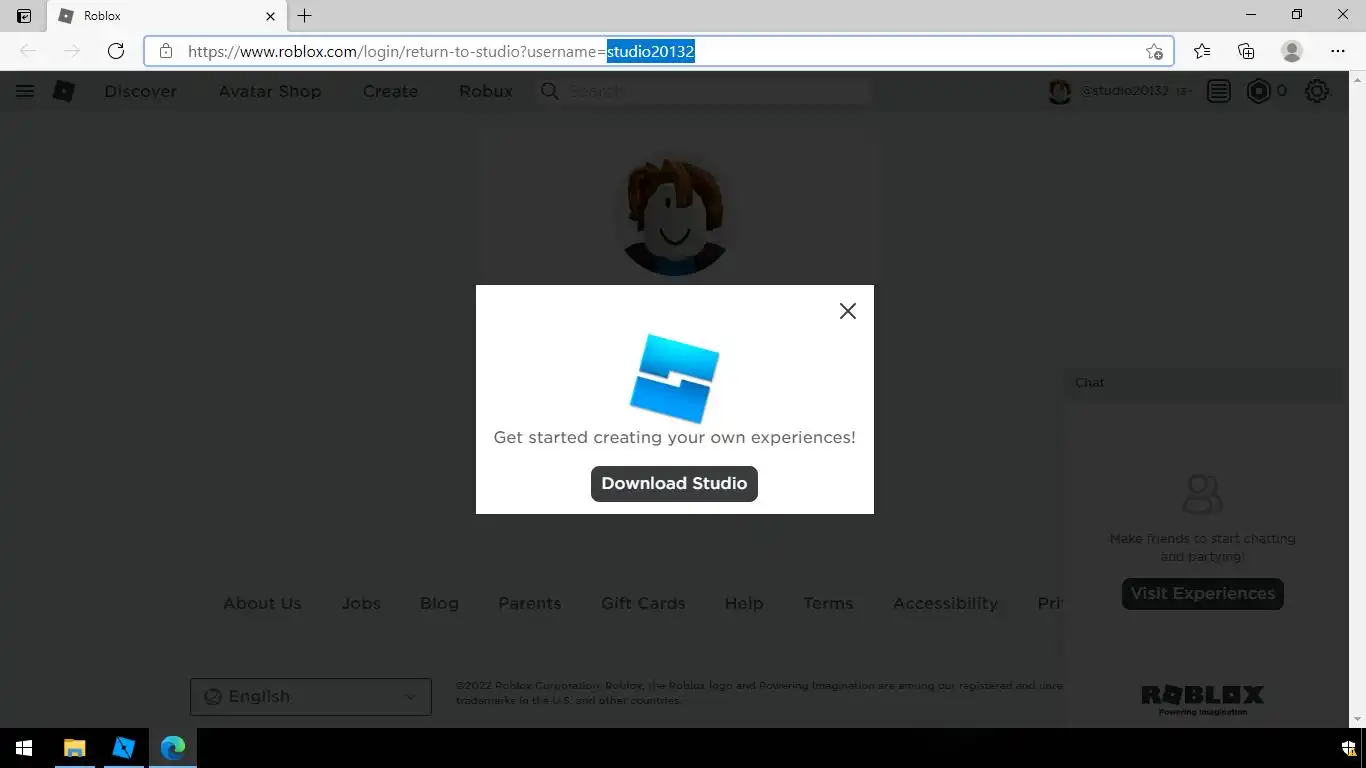Click the Visit Experiences button
Screen dimensions: 1366x768
click(1202, 593)
